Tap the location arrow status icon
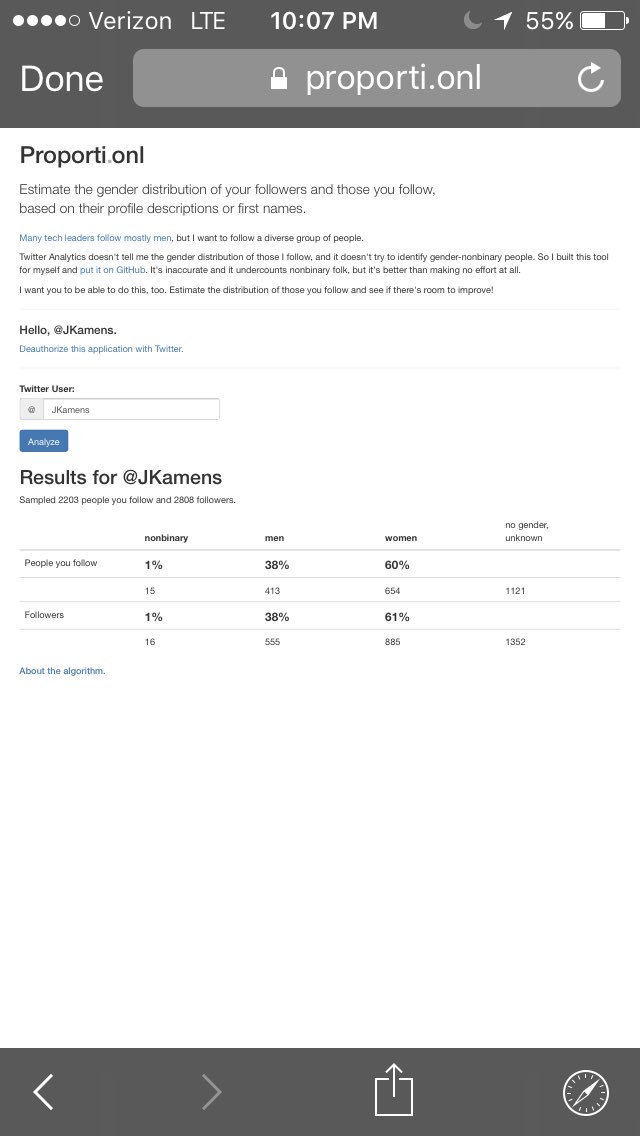Image resolution: width=640 pixels, height=1136 pixels. pos(504,20)
